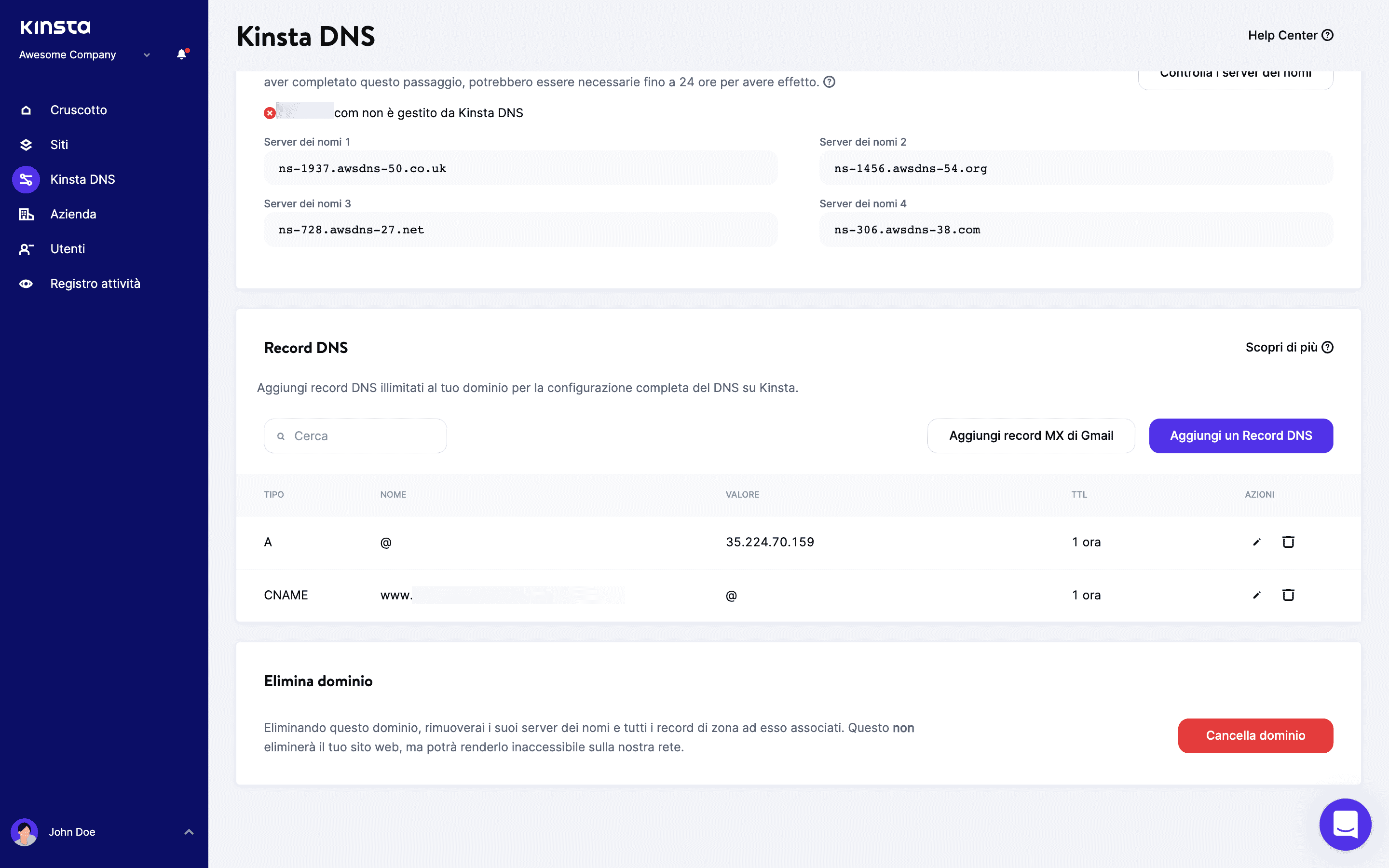Screen dimensions: 1389x868
Task: Open the support chat bubble
Action: [1346, 825]
